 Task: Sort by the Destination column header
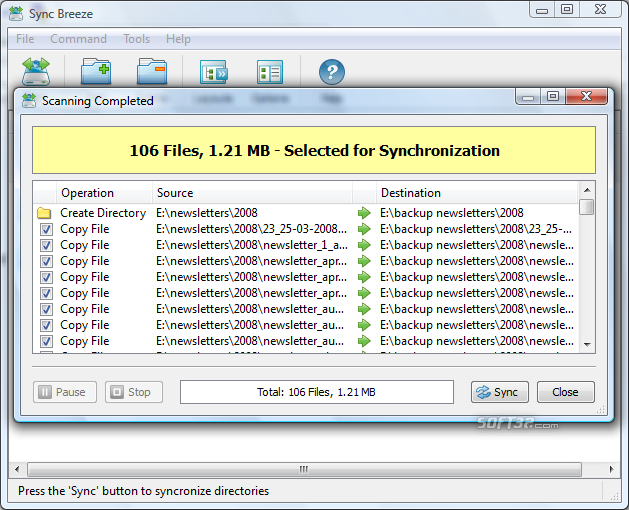tap(477, 193)
